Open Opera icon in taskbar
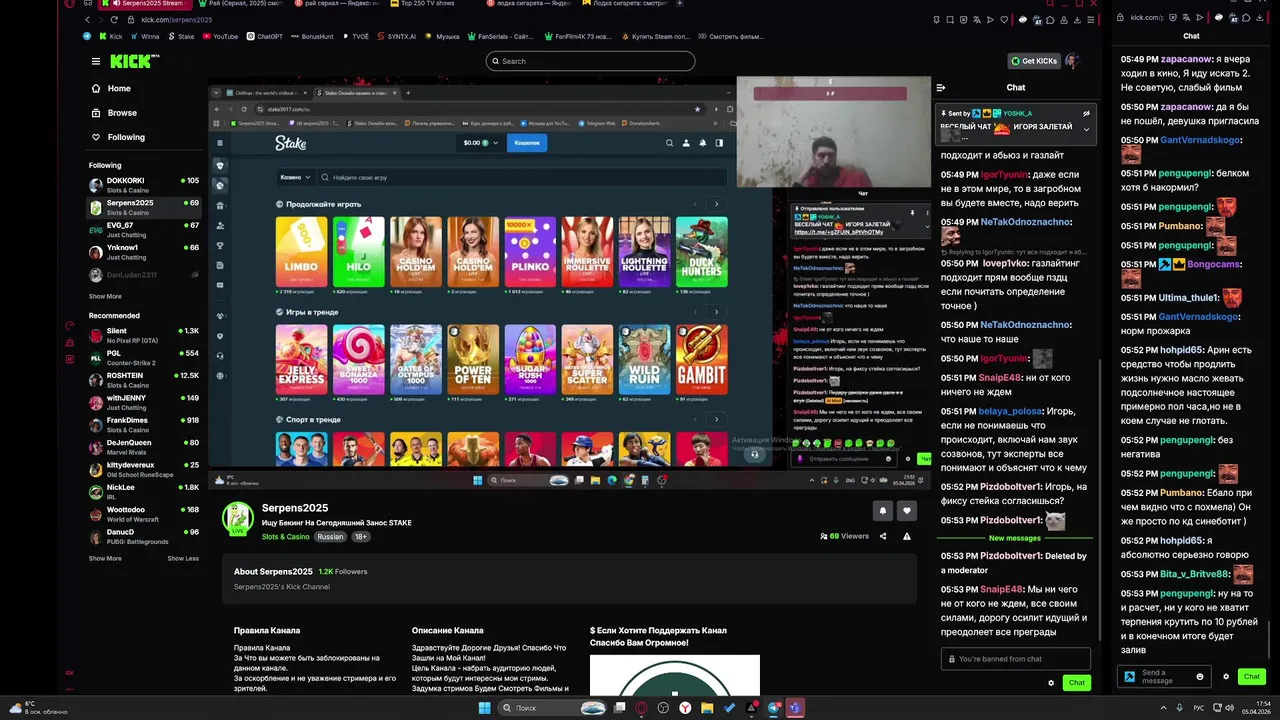The height and width of the screenshot is (720, 1280). pyautogui.click(x=641, y=708)
